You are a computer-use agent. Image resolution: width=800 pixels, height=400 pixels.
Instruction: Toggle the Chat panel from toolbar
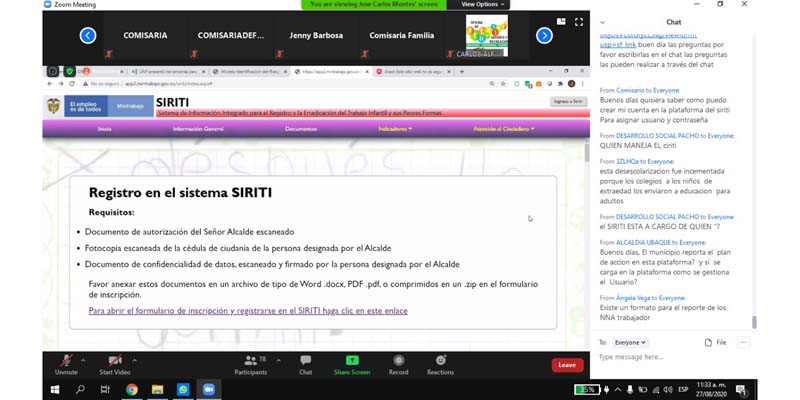[306, 365]
